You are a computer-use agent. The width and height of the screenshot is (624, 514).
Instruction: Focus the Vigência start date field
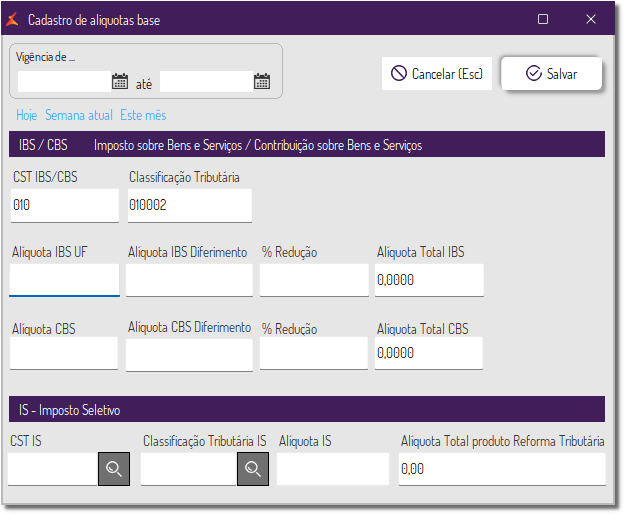pyautogui.click(x=64, y=82)
